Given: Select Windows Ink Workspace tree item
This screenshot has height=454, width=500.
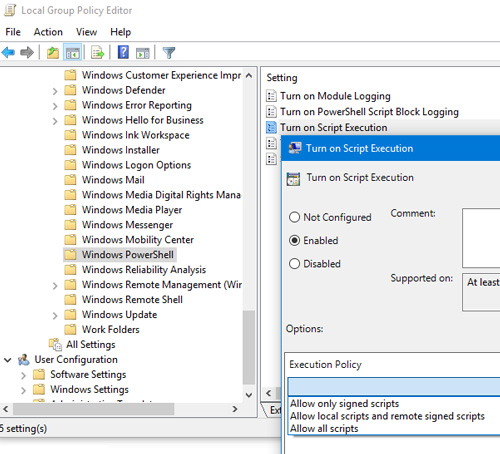Looking at the screenshot, I should coord(136,135).
